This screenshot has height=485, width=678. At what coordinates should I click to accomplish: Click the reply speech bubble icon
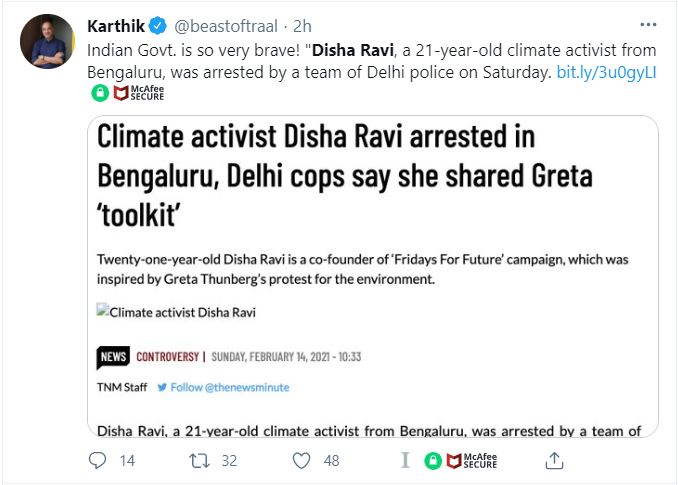[x=97, y=461]
